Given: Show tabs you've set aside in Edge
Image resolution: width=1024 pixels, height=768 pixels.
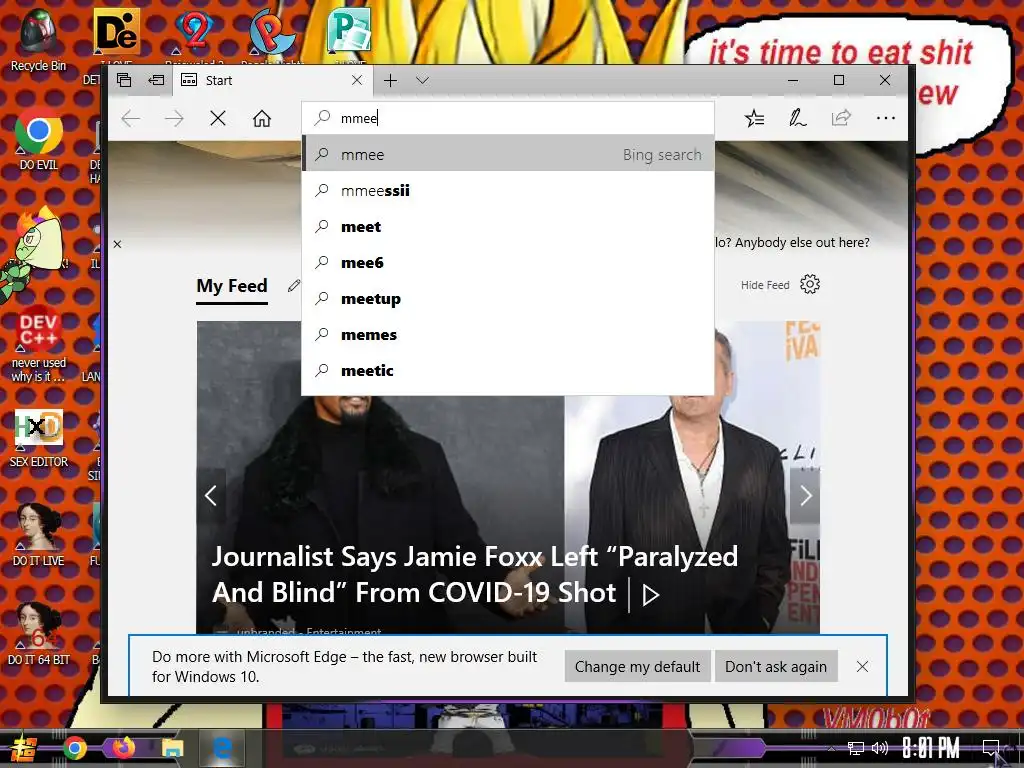Looking at the screenshot, I should tap(124, 80).
